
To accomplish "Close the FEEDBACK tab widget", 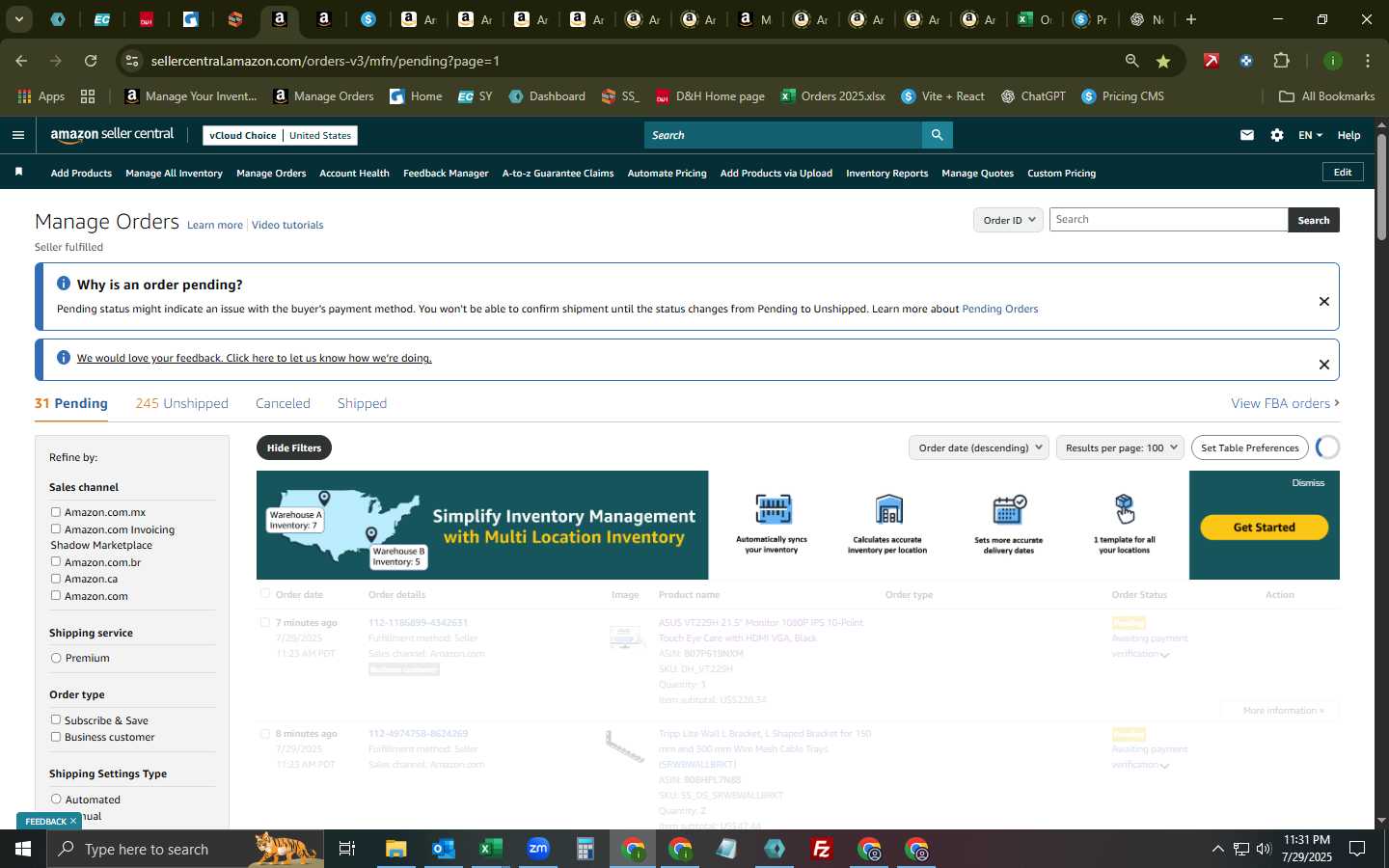I will point(73,821).
